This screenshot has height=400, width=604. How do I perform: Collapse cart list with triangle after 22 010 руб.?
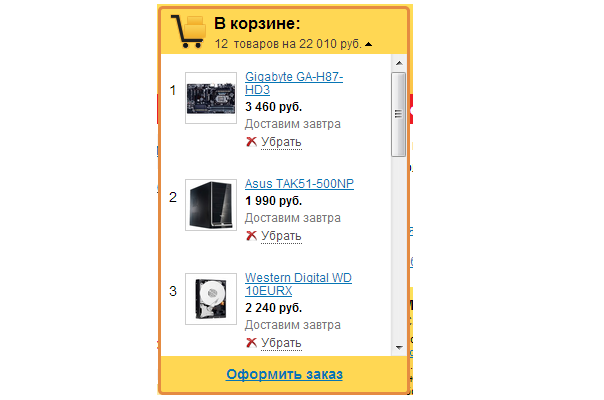(x=369, y=44)
